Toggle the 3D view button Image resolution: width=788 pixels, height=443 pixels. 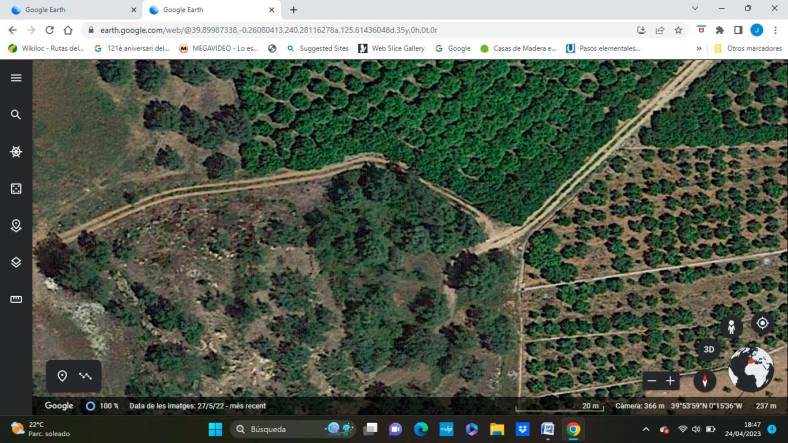[x=709, y=349]
